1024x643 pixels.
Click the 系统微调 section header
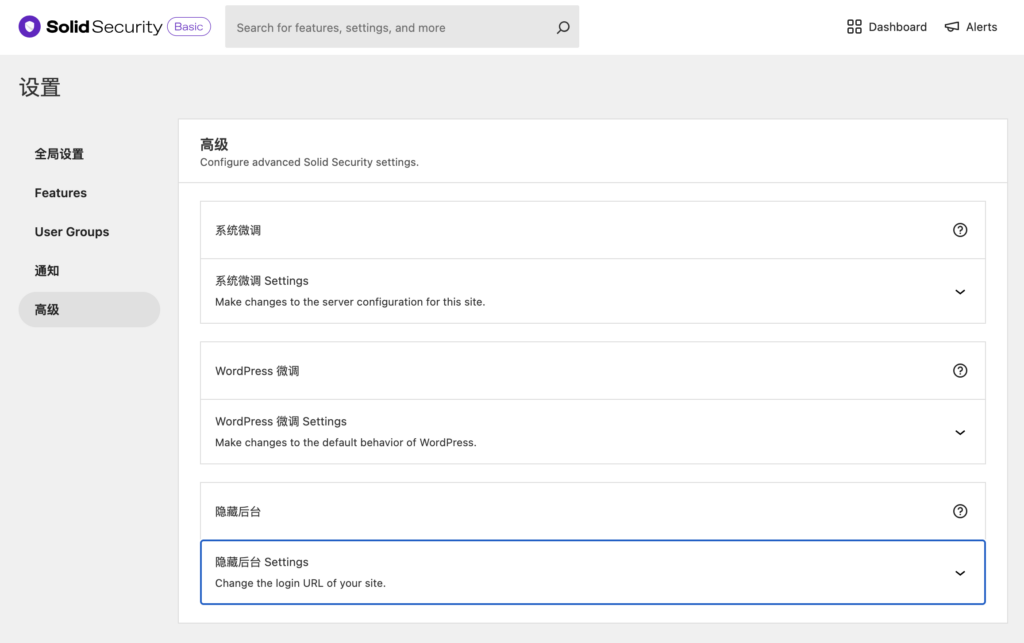tap(238, 229)
